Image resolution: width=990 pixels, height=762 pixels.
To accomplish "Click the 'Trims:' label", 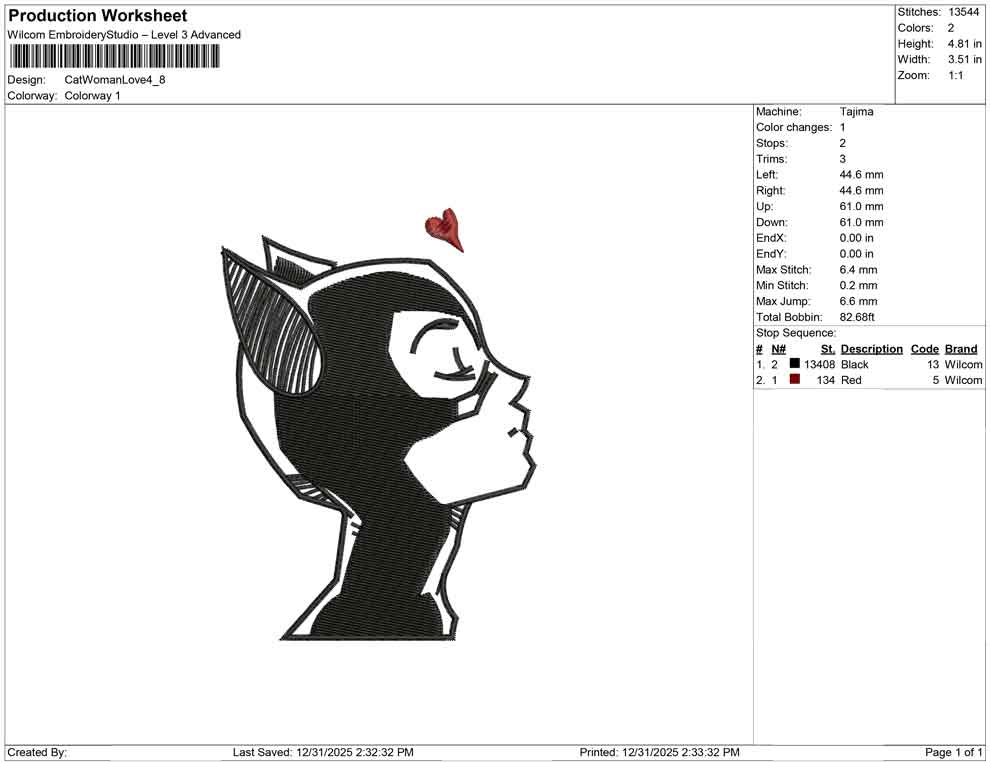I will pyautogui.click(x=772, y=159).
